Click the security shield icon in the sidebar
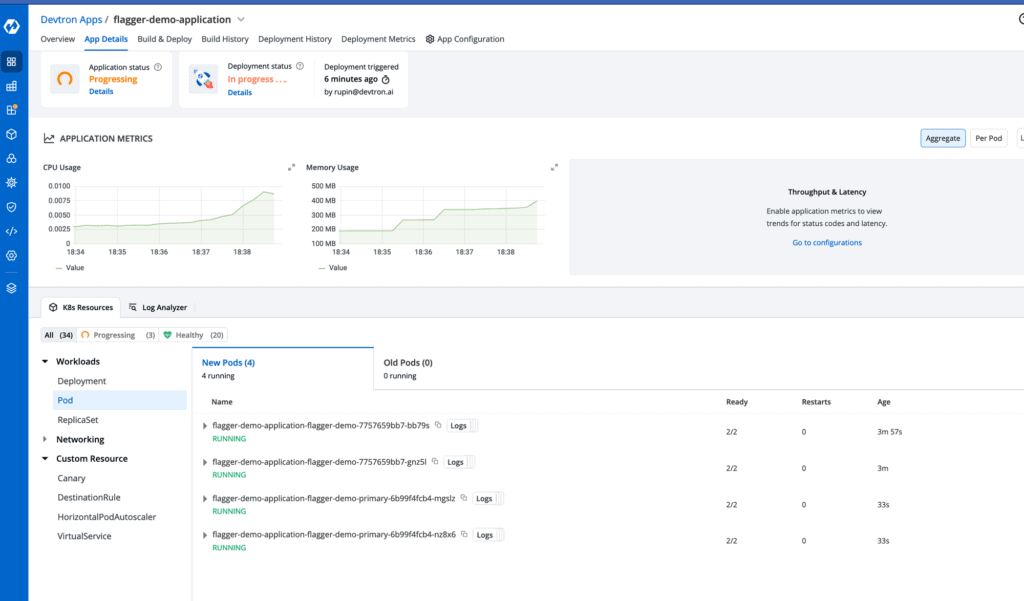This screenshot has height=601, width=1024. click(12, 206)
